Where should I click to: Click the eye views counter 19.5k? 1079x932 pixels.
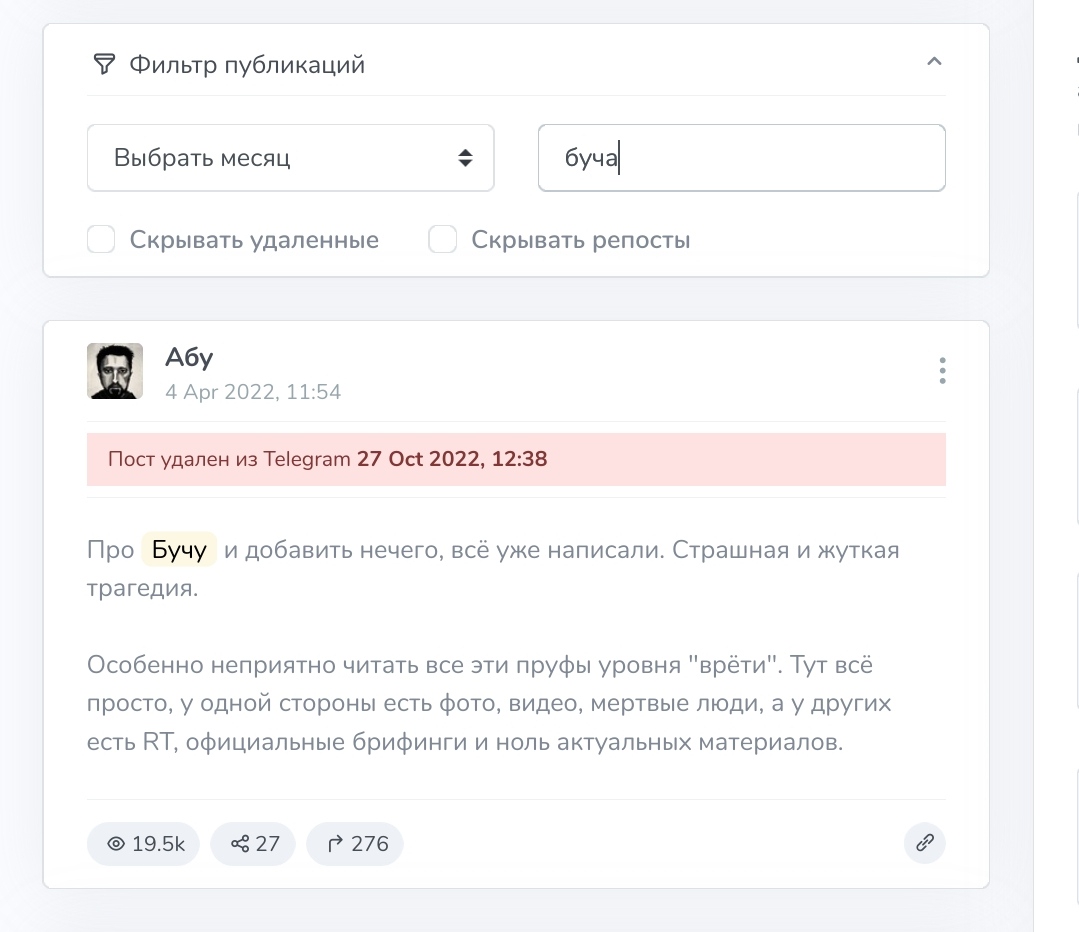[144, 844]
